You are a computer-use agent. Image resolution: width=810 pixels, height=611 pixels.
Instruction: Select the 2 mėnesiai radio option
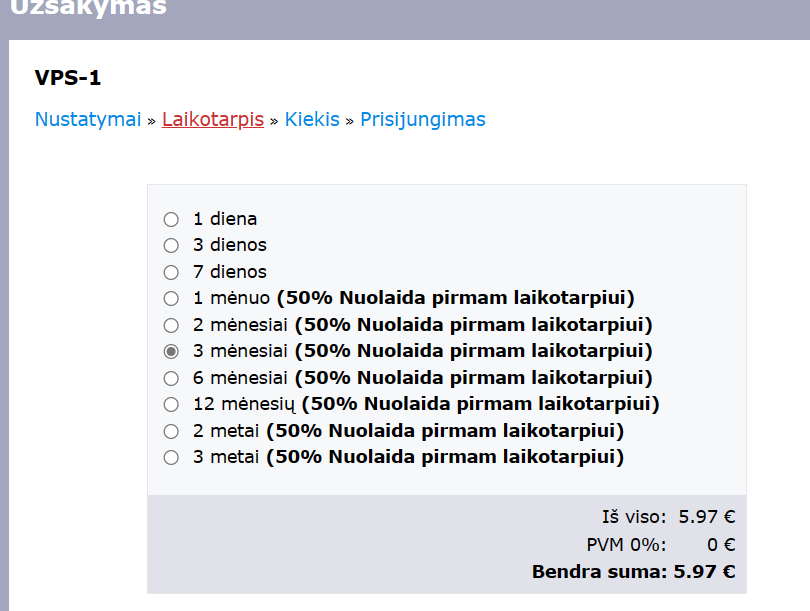[171, 325]
